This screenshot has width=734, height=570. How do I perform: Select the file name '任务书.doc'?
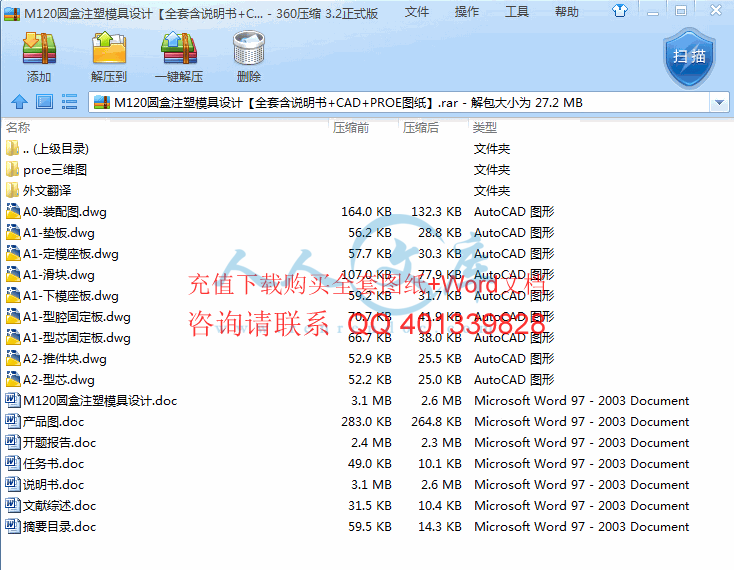pyautogui.click(x=53, y=464)
